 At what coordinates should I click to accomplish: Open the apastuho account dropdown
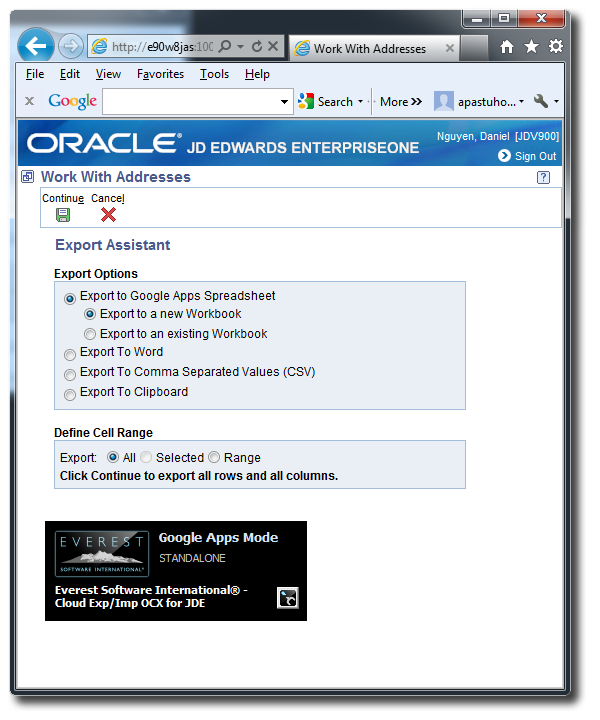click(x=521, y=101)
